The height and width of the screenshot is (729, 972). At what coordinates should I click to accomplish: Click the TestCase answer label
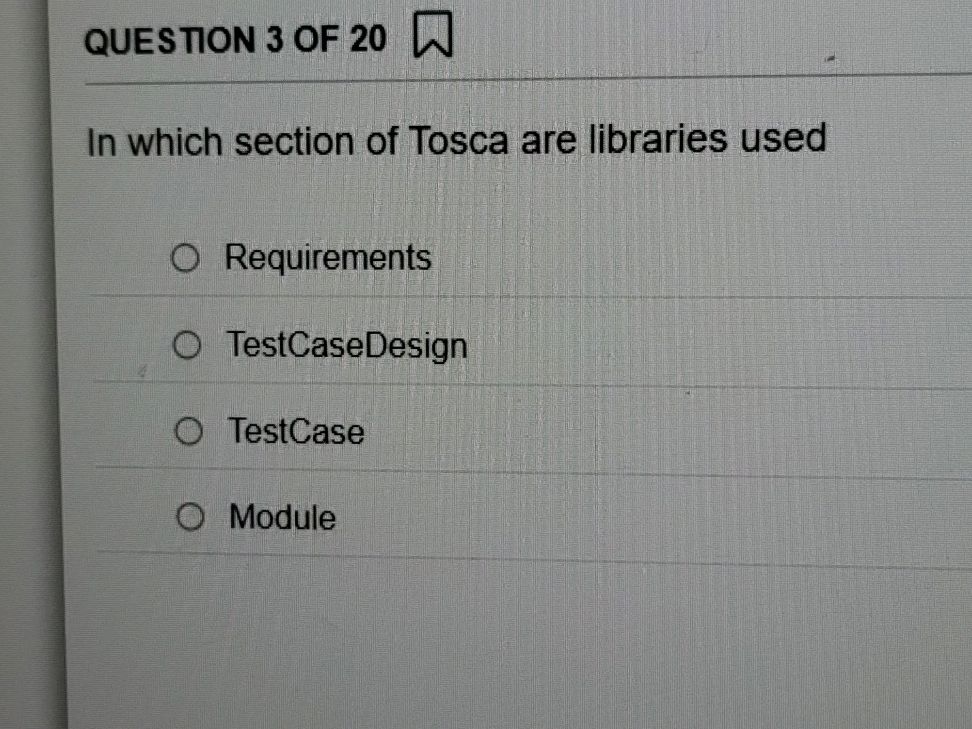pyautogui.click(x=295, y=431)
